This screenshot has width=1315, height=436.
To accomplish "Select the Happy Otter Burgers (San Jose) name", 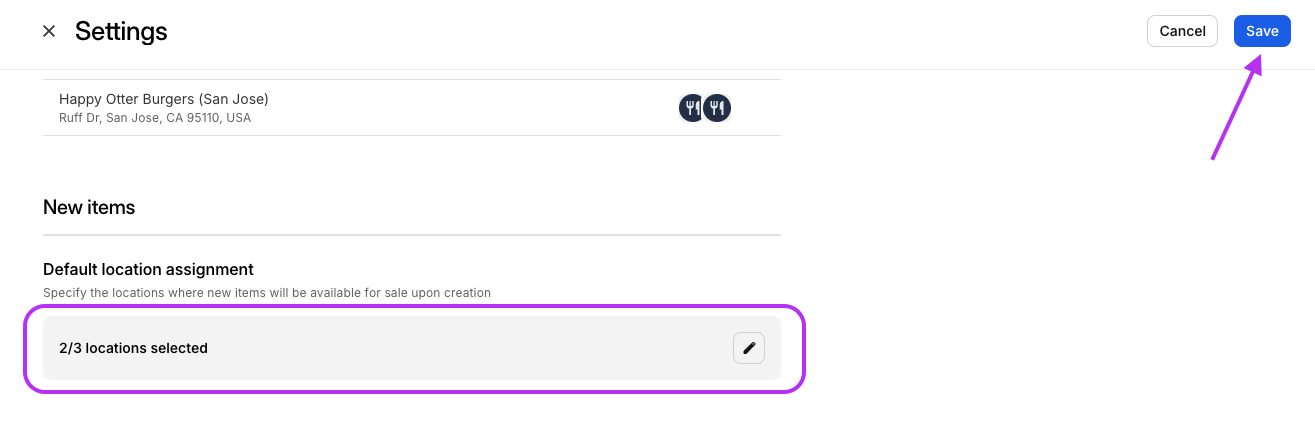I will [x=164, y=99].
